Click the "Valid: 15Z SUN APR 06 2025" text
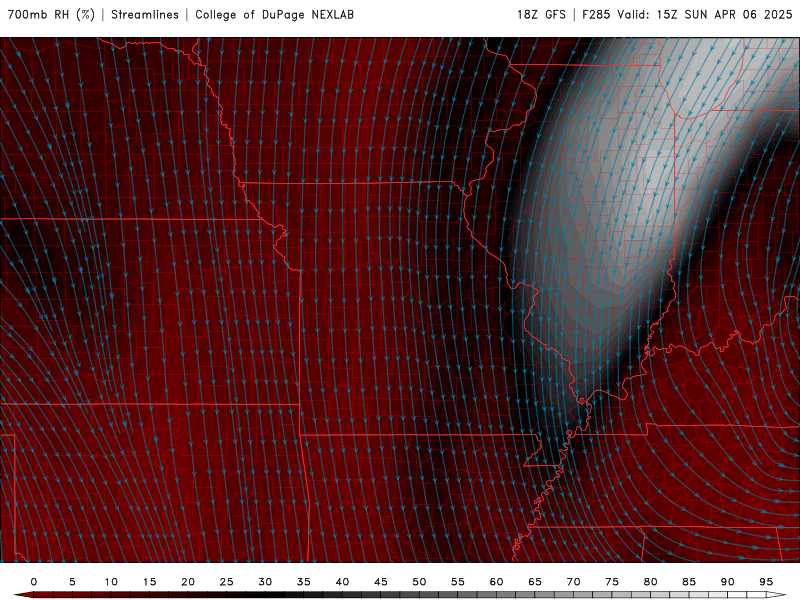 tap(705, 14)
